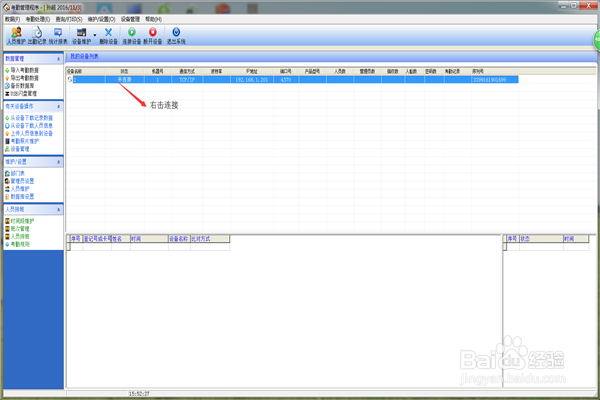Collapse the 人员排班 sidebar panel

click(x=59, y=210)
